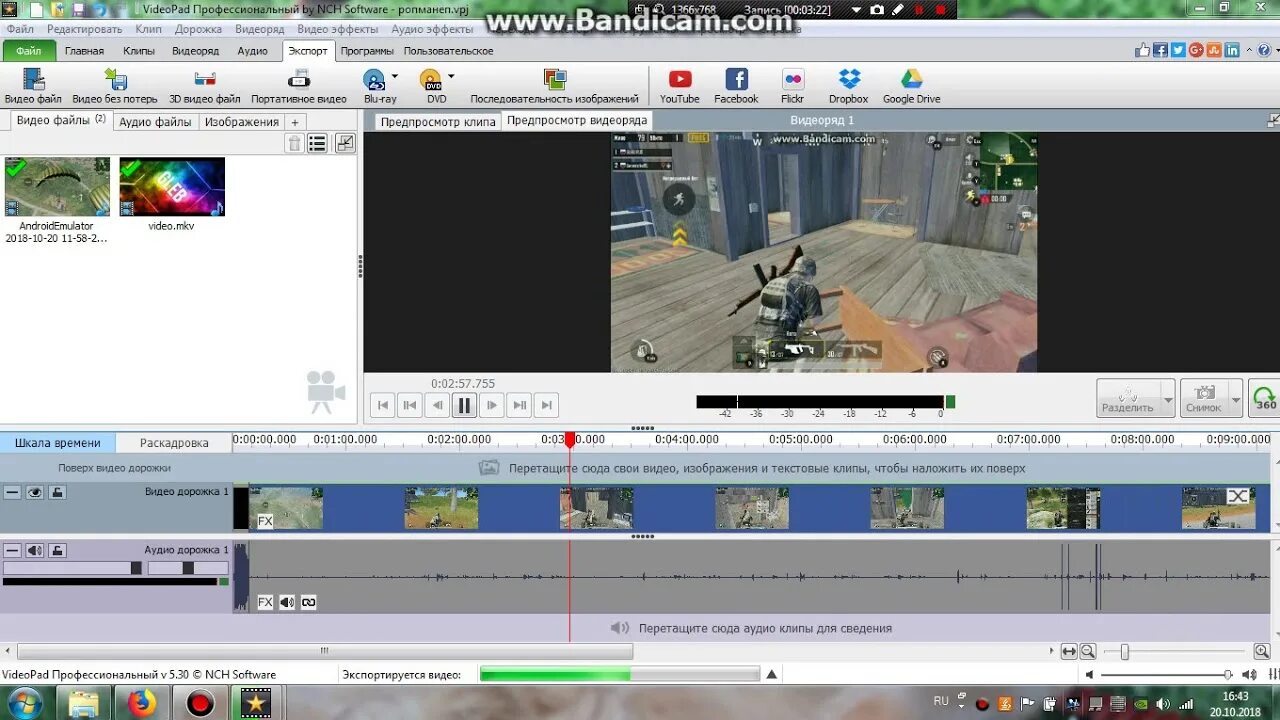
Task: Jump to end of sequence
Action: [x=546, y=405]
